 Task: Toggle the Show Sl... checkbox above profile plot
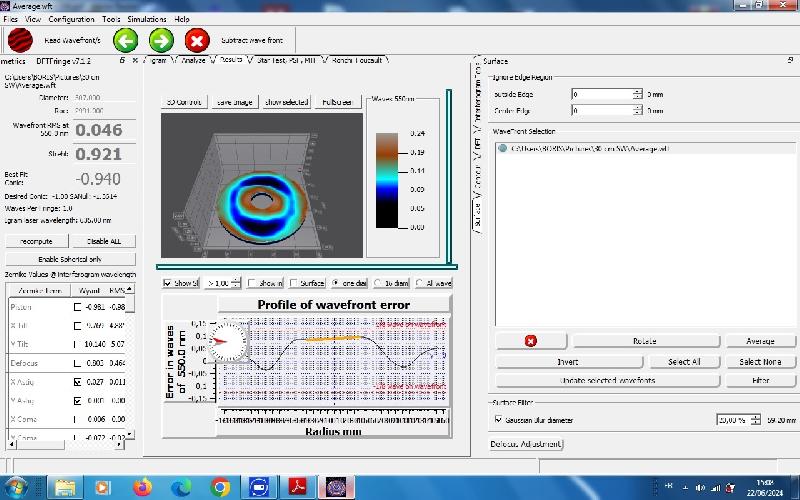pyautogui.click(x=167, y=283)
